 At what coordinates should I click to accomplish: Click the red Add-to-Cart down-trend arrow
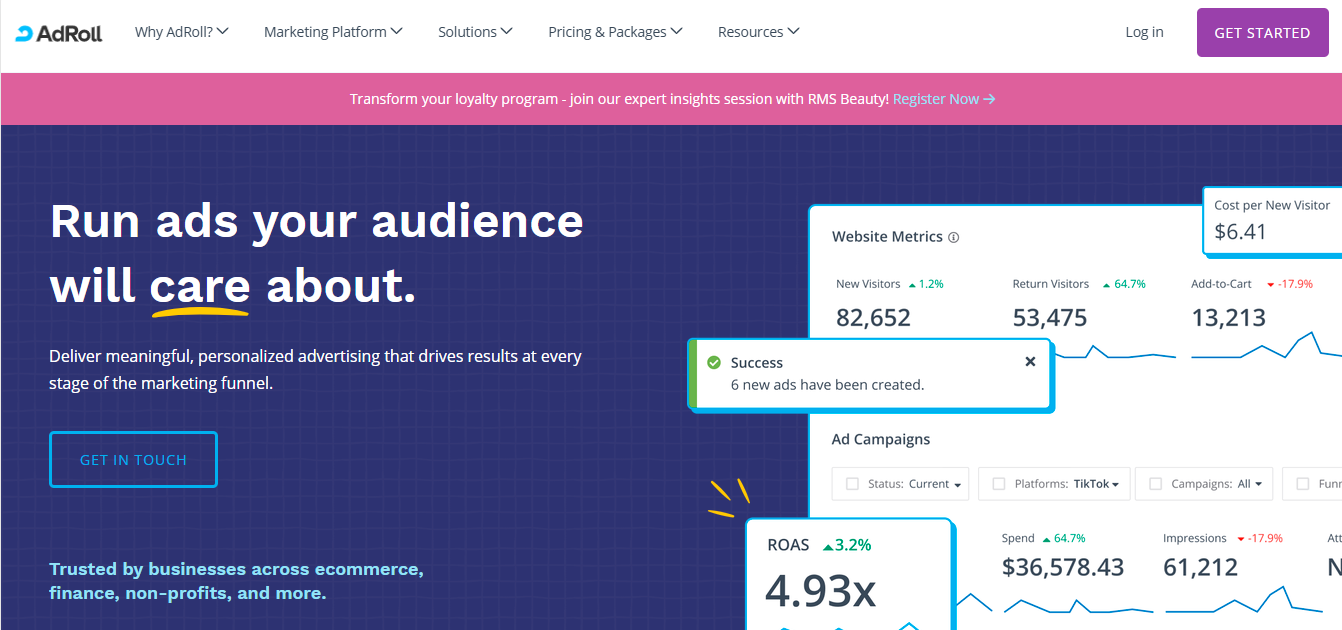point(1270,285)
